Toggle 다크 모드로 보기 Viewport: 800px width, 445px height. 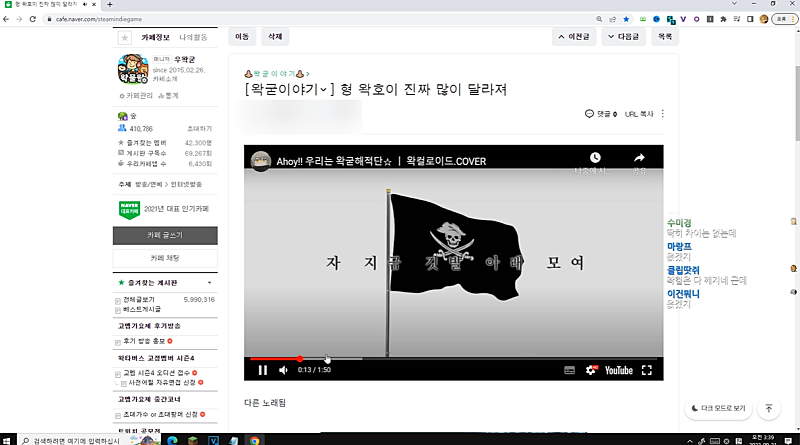tap(718, 408)
